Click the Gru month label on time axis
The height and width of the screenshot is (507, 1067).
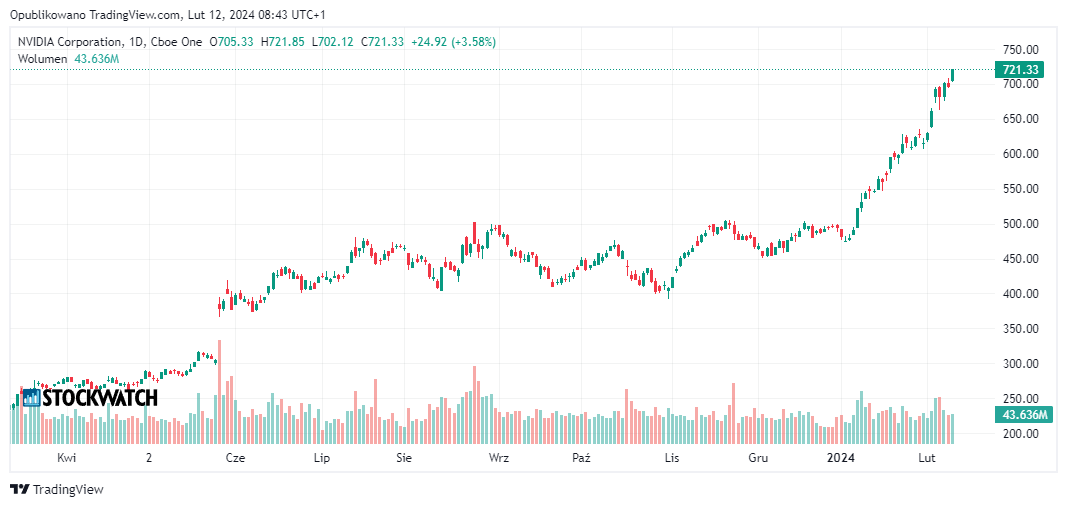point(758,458)
